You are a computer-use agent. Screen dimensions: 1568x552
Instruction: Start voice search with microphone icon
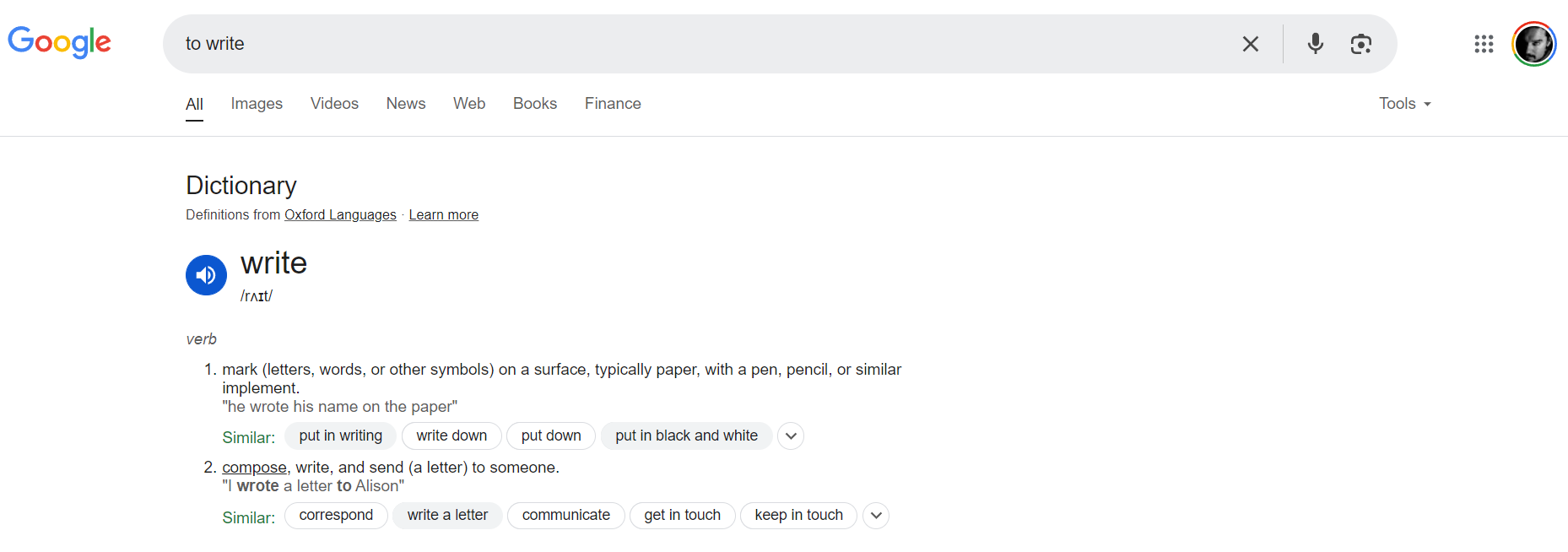tap(1315, 44)
